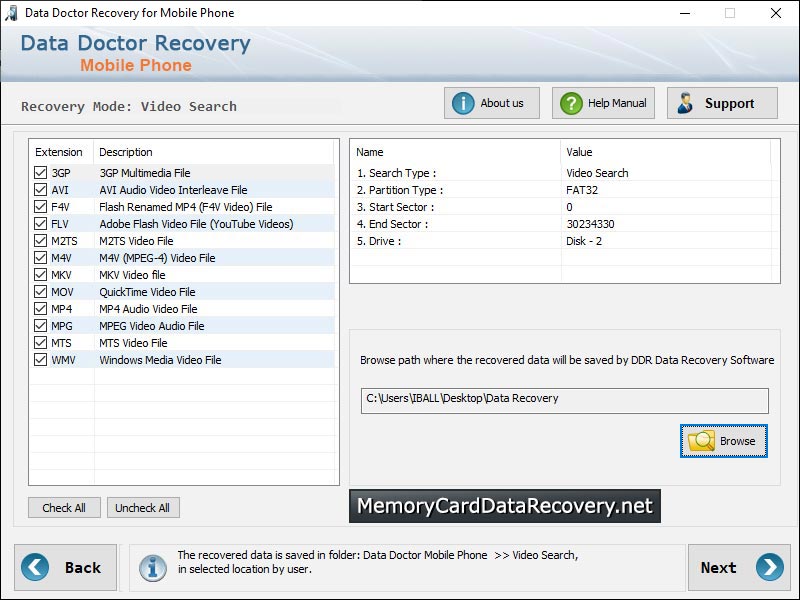Disable the WMV Windows Media Video format
Screen dimensions: 800x600
click(39, 359)
